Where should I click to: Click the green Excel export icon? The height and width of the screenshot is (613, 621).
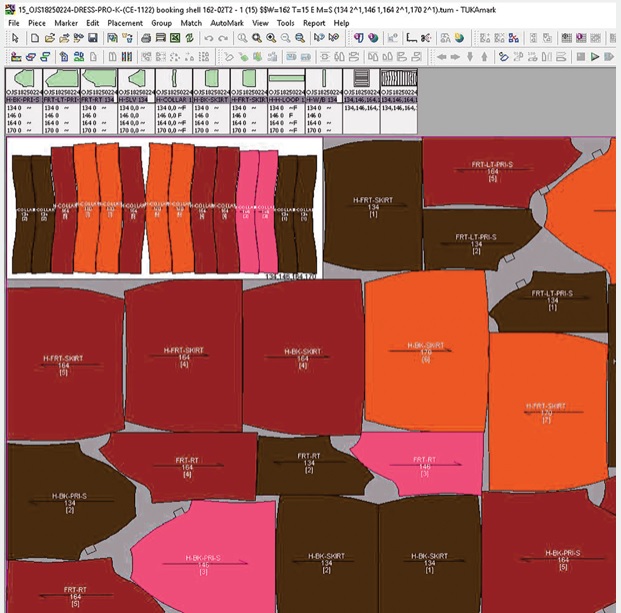pyautogui.click(x=174, y=38)
